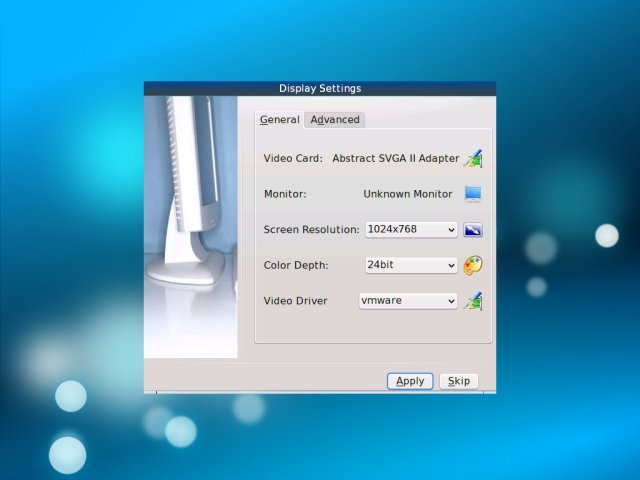Switch to the Advanced tab

coord(335,120)
